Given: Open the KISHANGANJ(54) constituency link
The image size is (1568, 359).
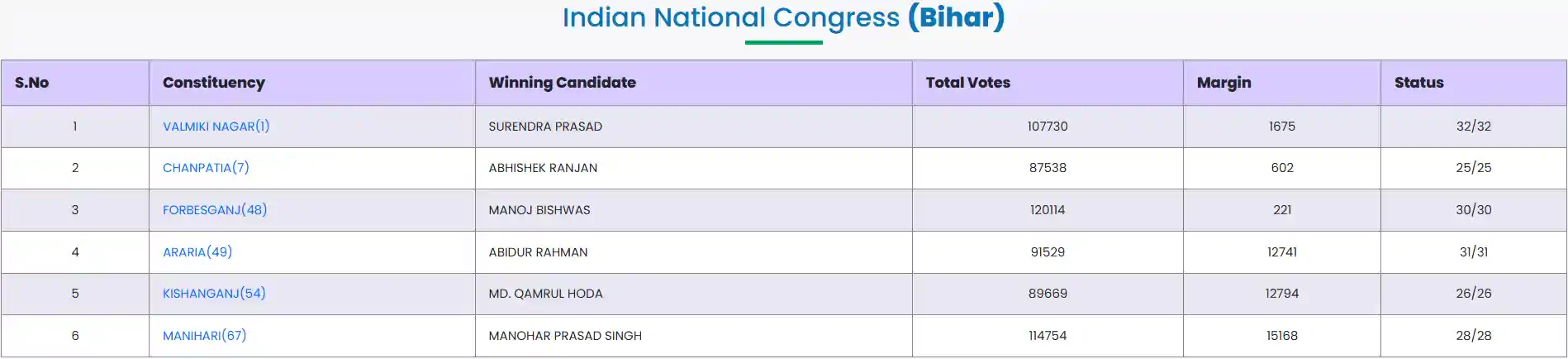Looking at the screenshot, I should point(214,294).
